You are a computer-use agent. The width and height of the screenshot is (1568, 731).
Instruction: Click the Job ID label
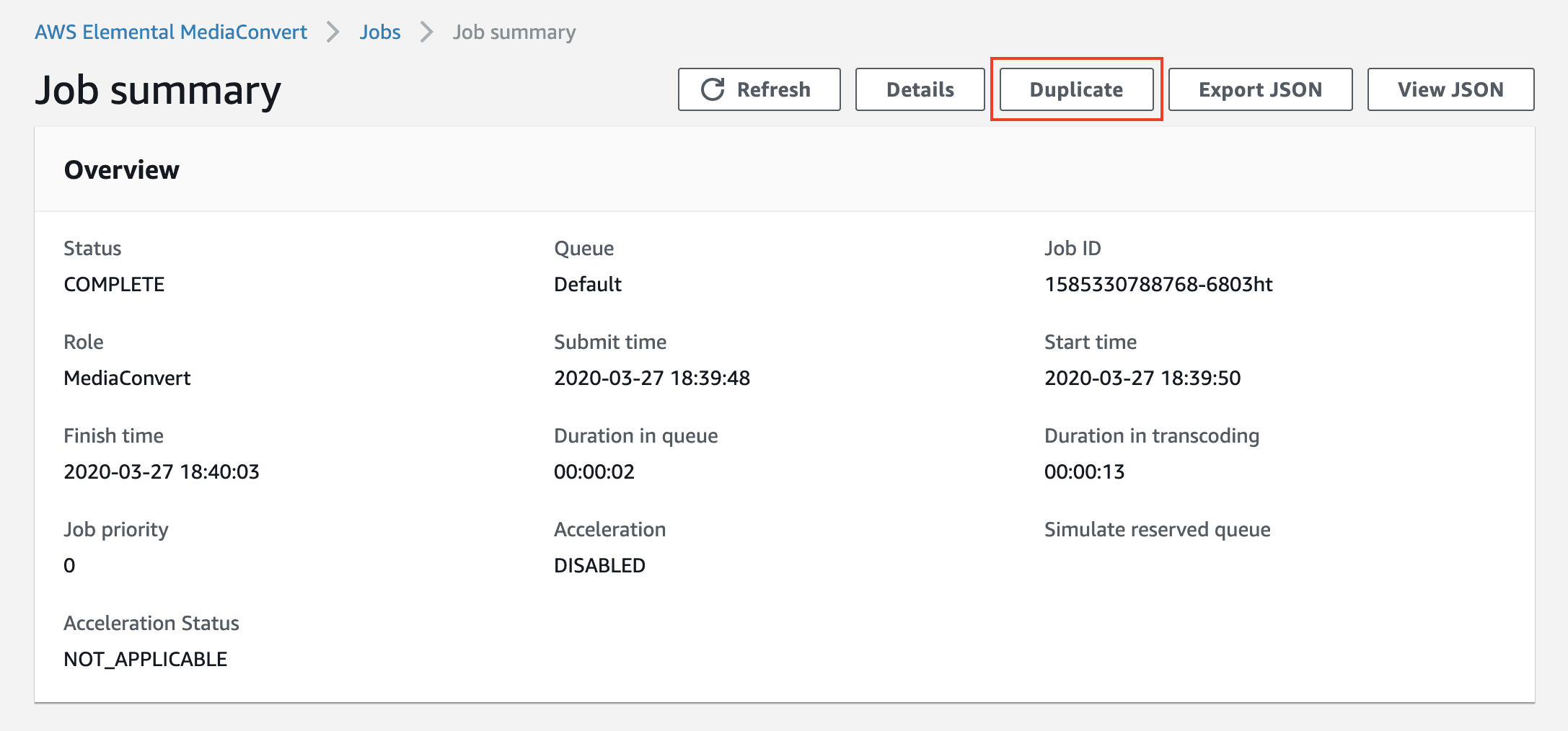coord(1073,248)
